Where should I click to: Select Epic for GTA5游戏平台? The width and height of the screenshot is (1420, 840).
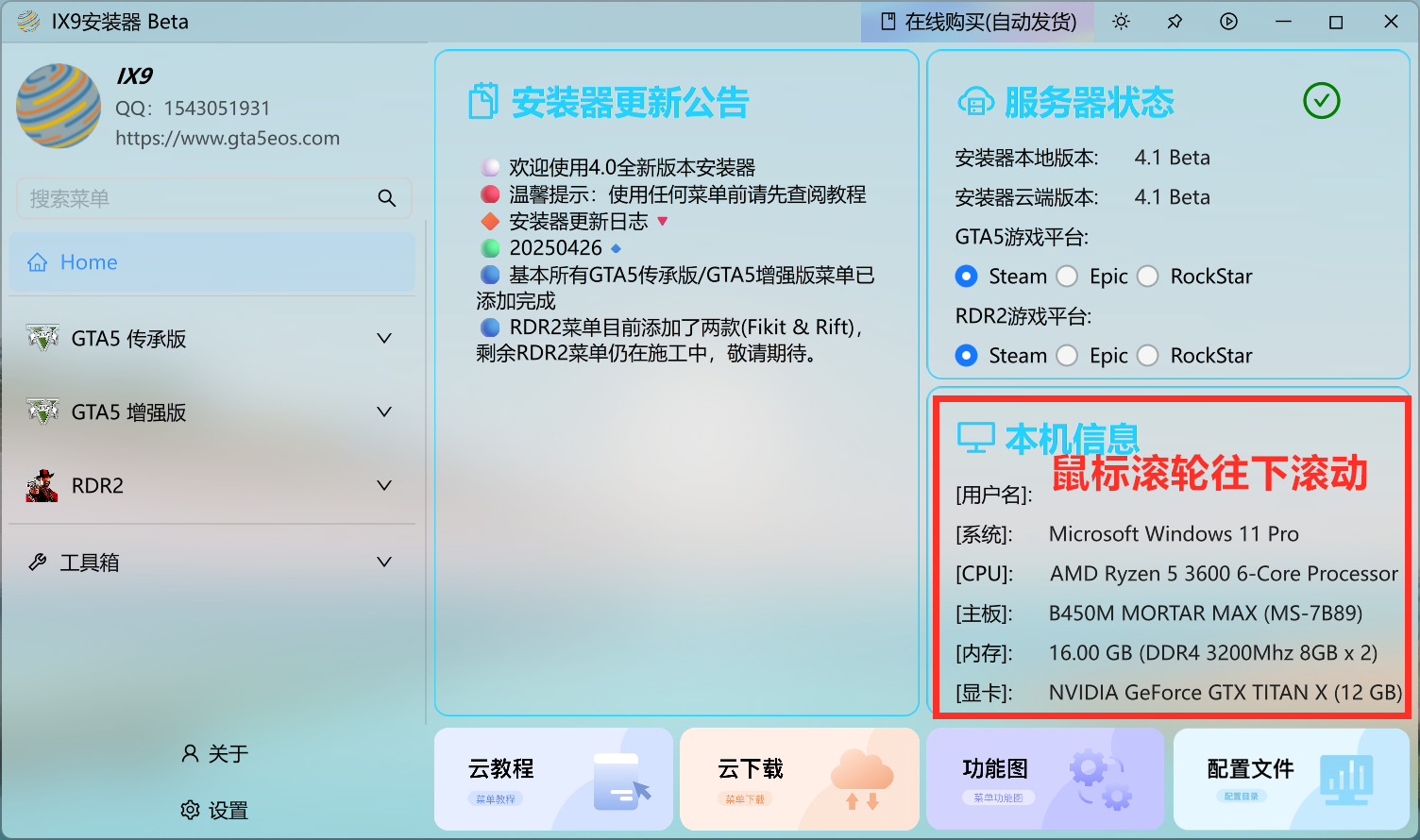point(1067,276)
